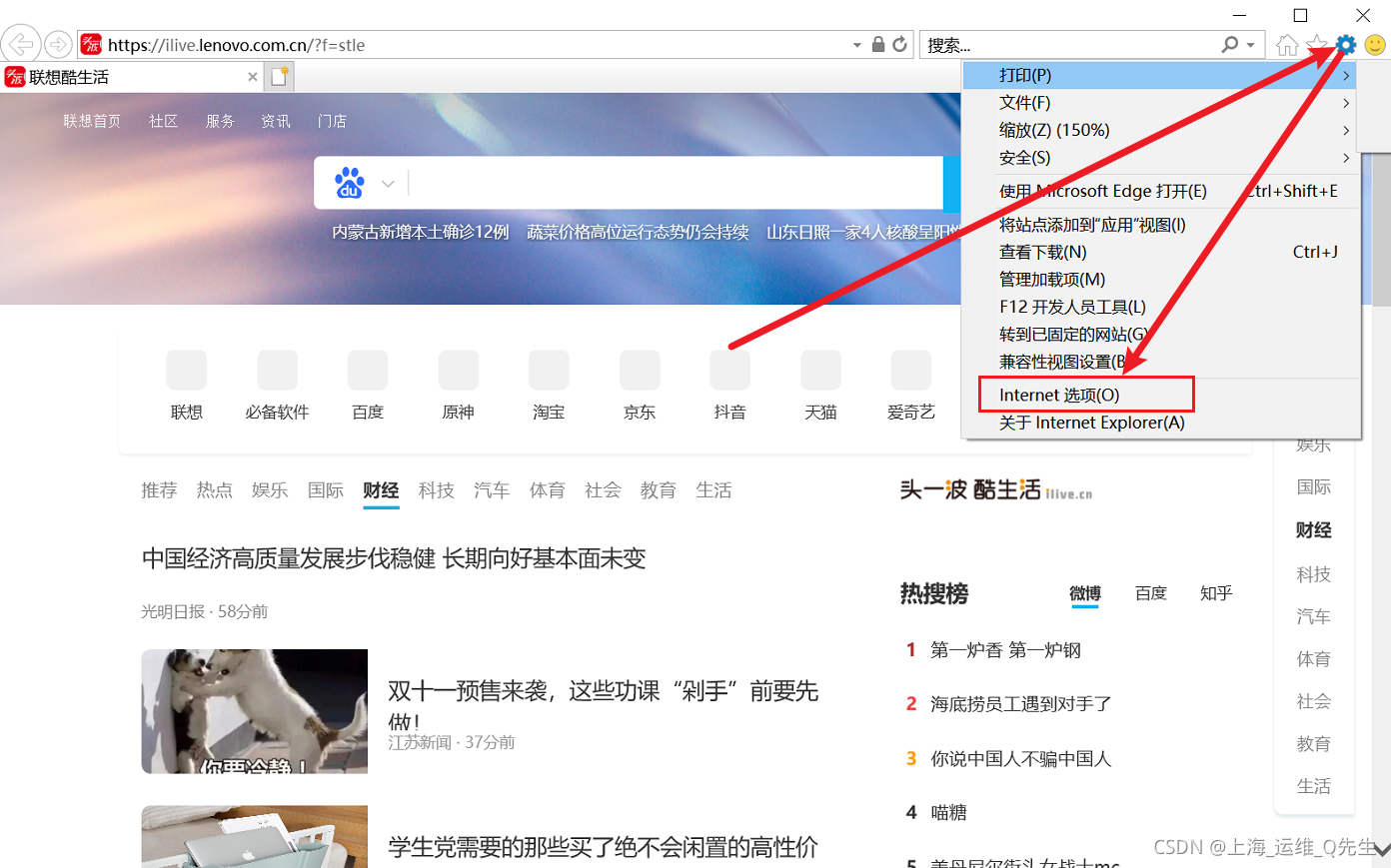Switch hot search list to 百度
This screenshot has height=868, width=1391.
(1151, 593)
